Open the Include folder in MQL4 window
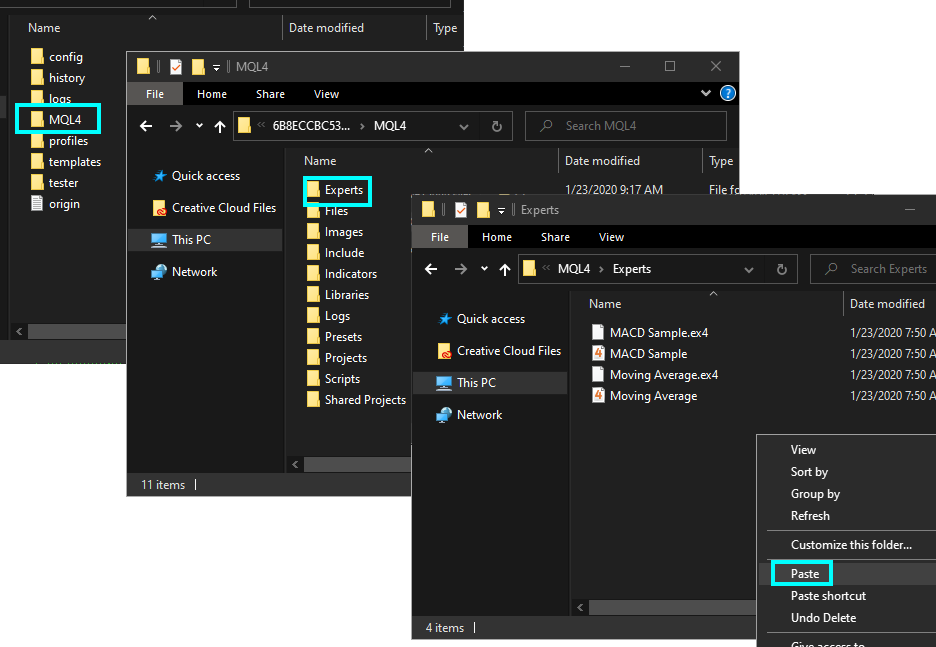Image resolution: width=936 pixels, height=647 pixels. click(x=335, y=252)
